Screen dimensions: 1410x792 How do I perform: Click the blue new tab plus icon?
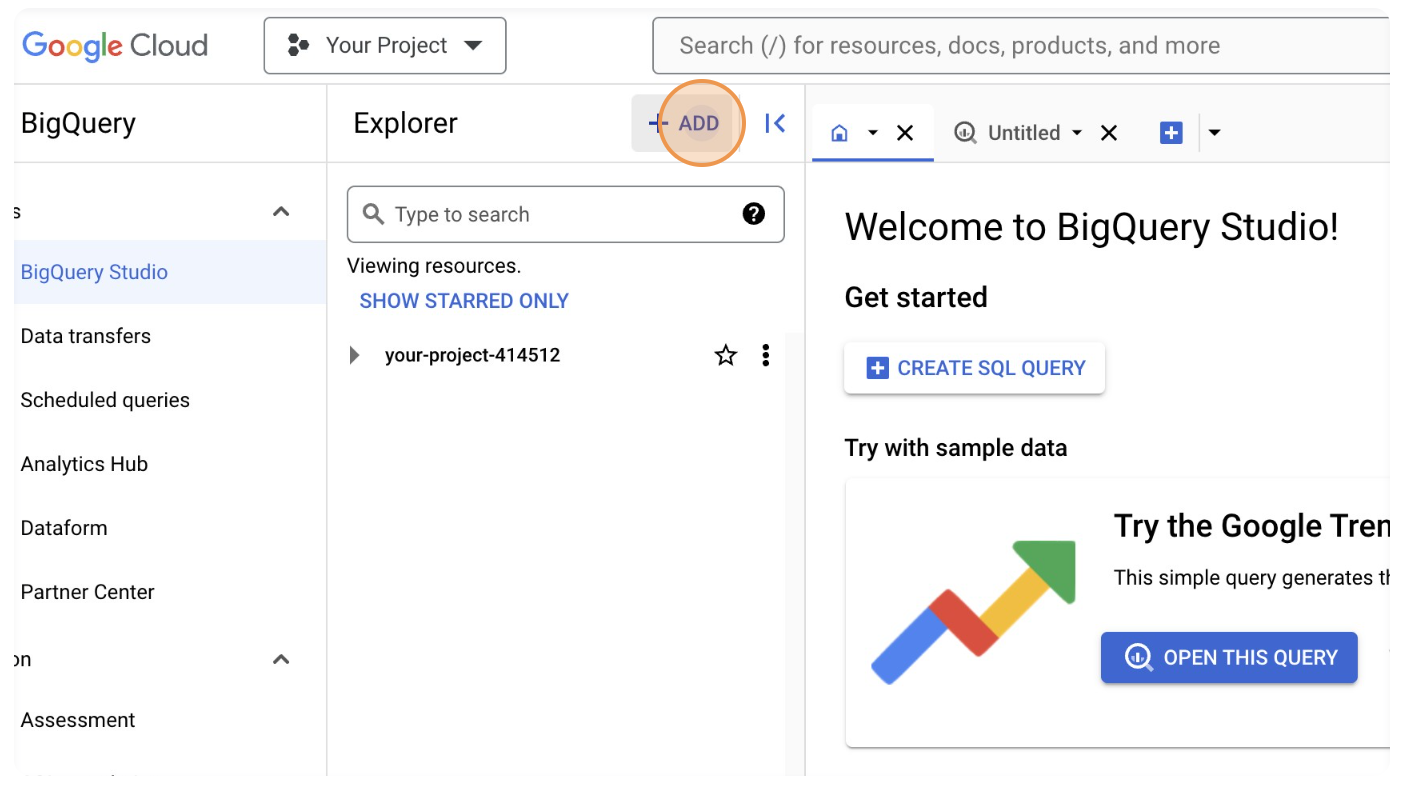pos(1171,132)
